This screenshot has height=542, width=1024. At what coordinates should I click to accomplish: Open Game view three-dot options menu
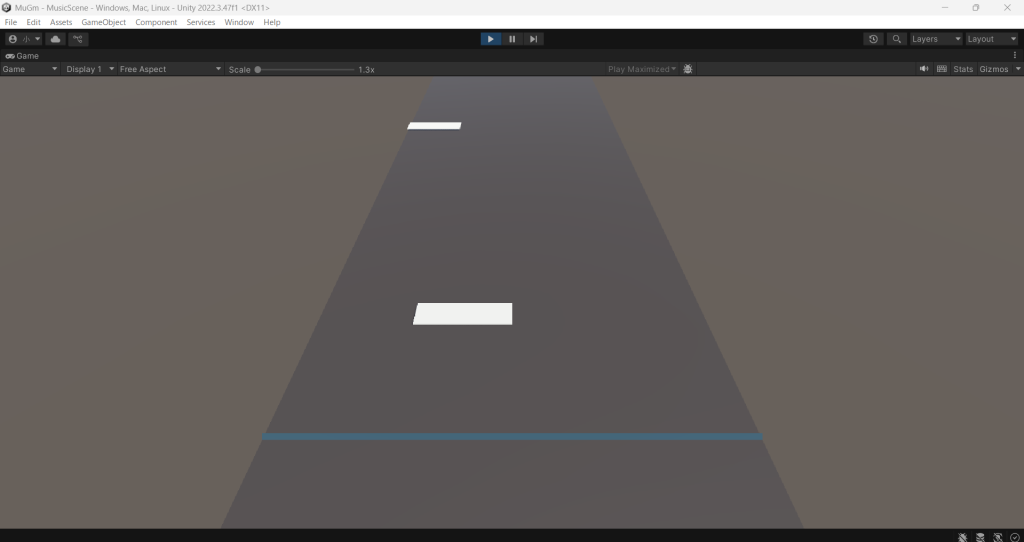coord(1015,56)
